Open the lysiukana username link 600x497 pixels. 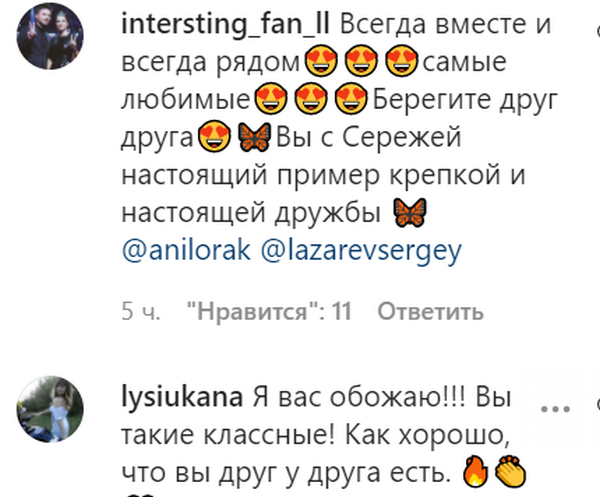[x=182, y=398]
